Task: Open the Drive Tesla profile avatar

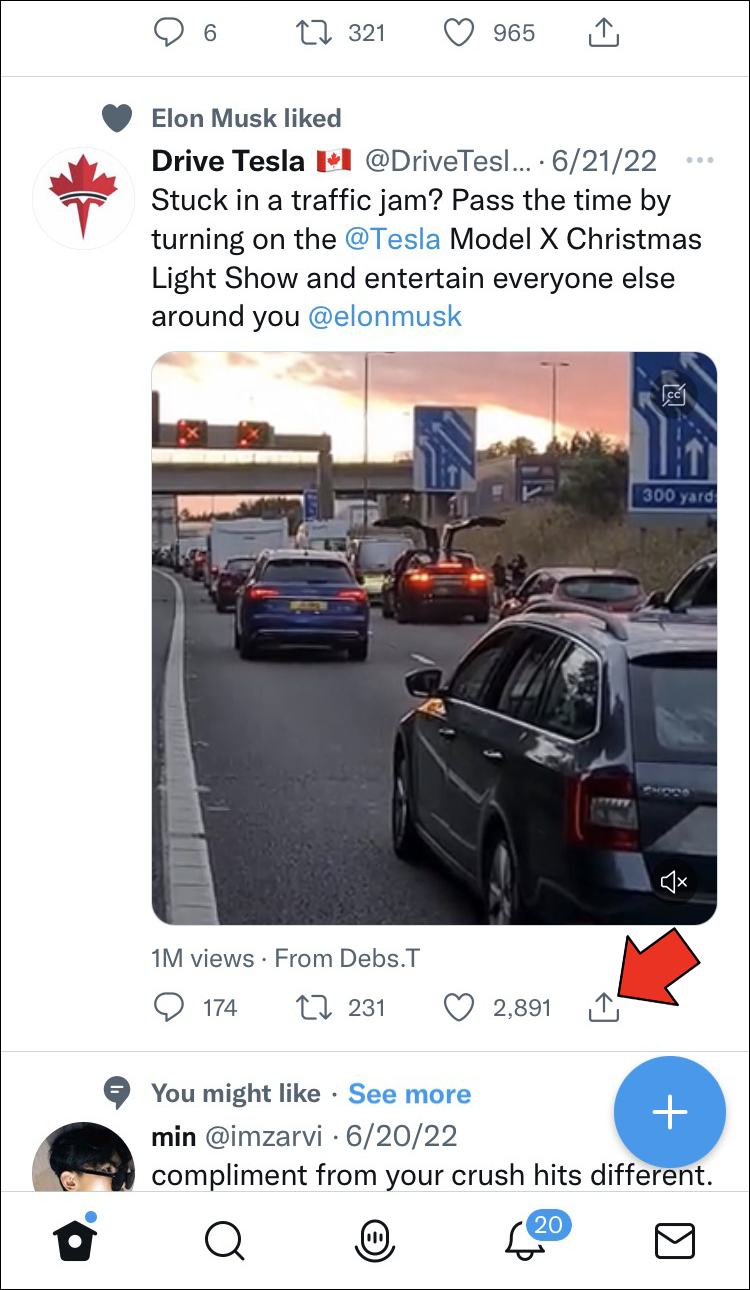Action: pyautogui.click(x=83, y=198)
